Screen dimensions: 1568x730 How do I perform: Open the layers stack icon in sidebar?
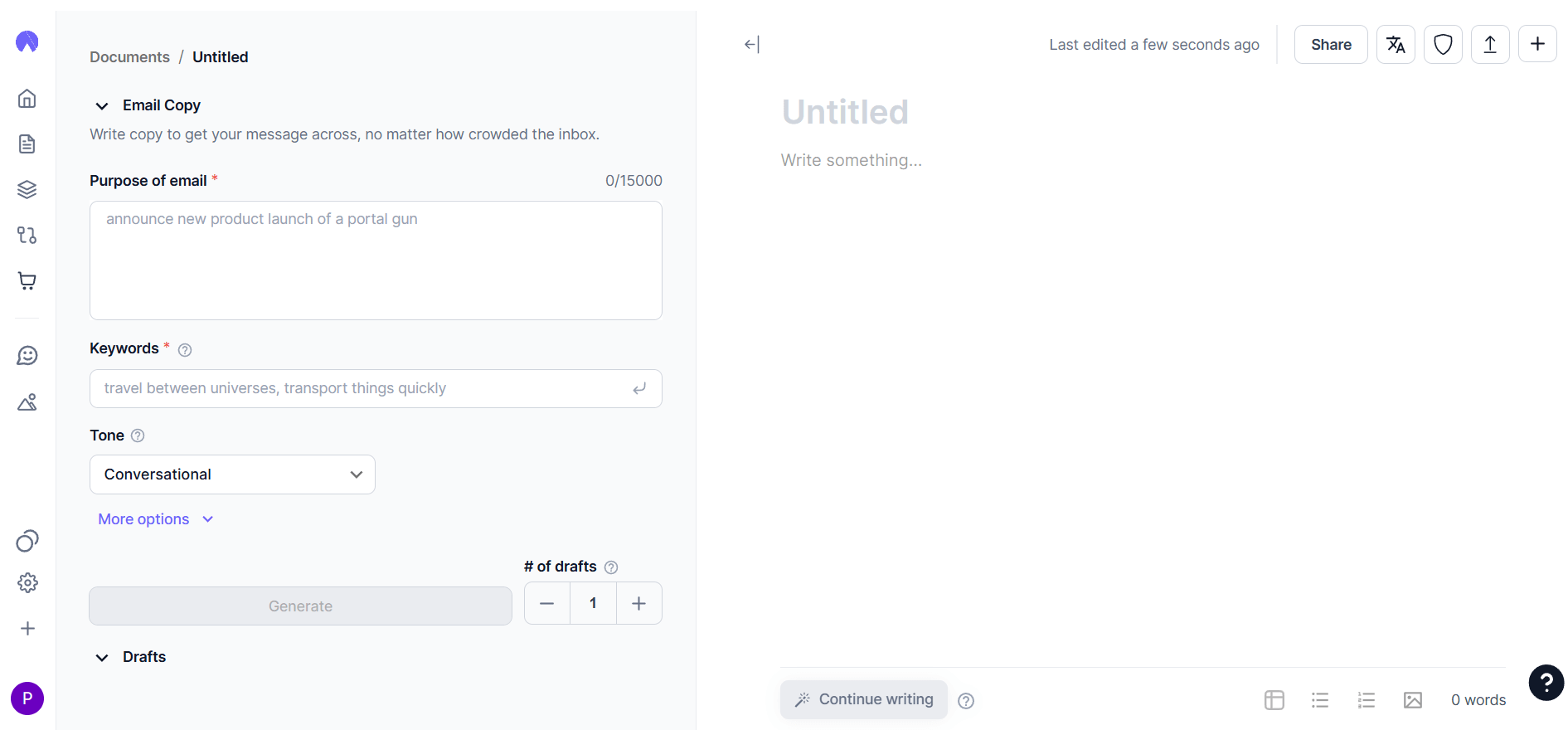[27, 189]
